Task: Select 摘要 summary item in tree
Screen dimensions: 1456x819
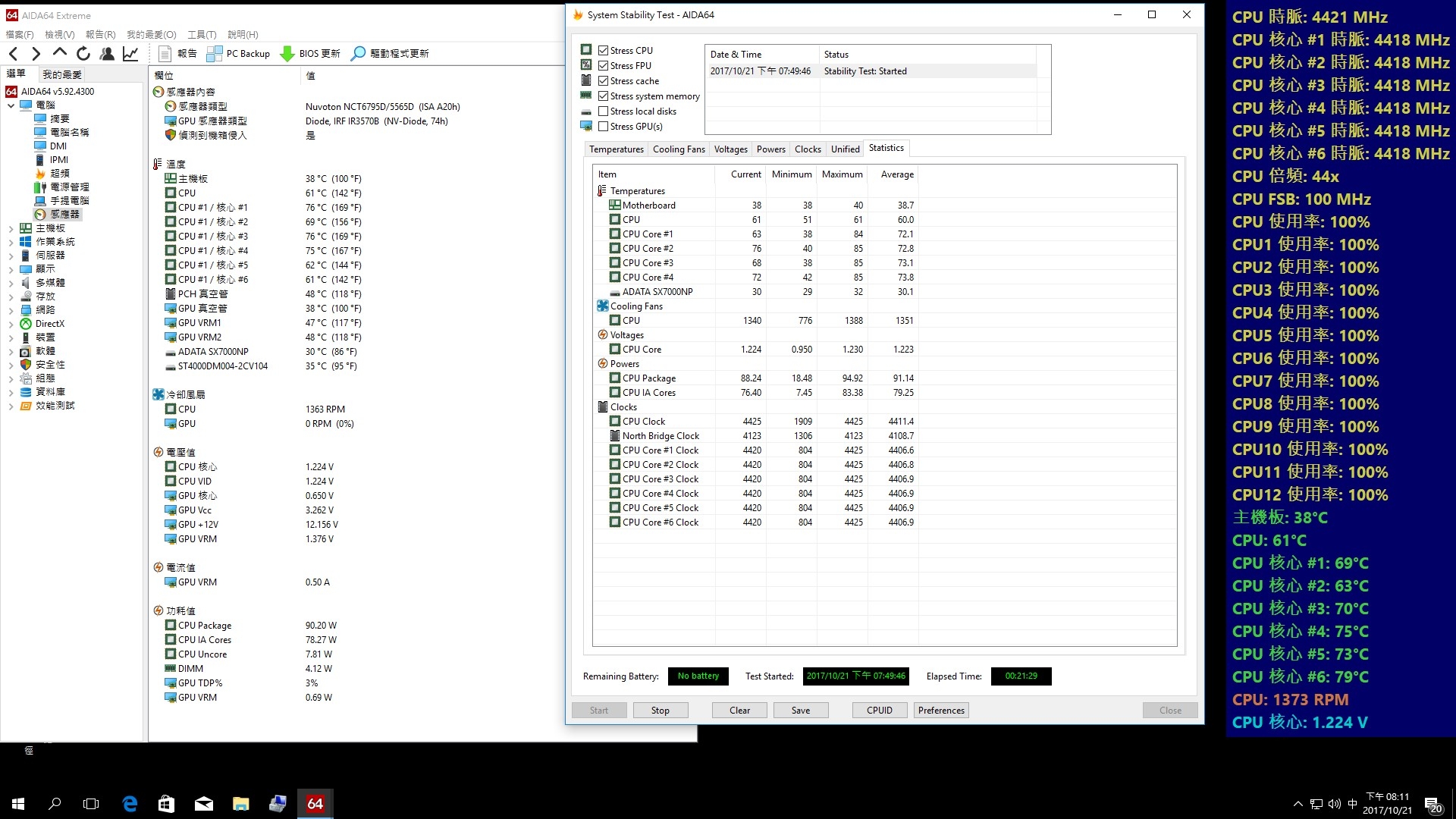Action: tap(52, 118)
